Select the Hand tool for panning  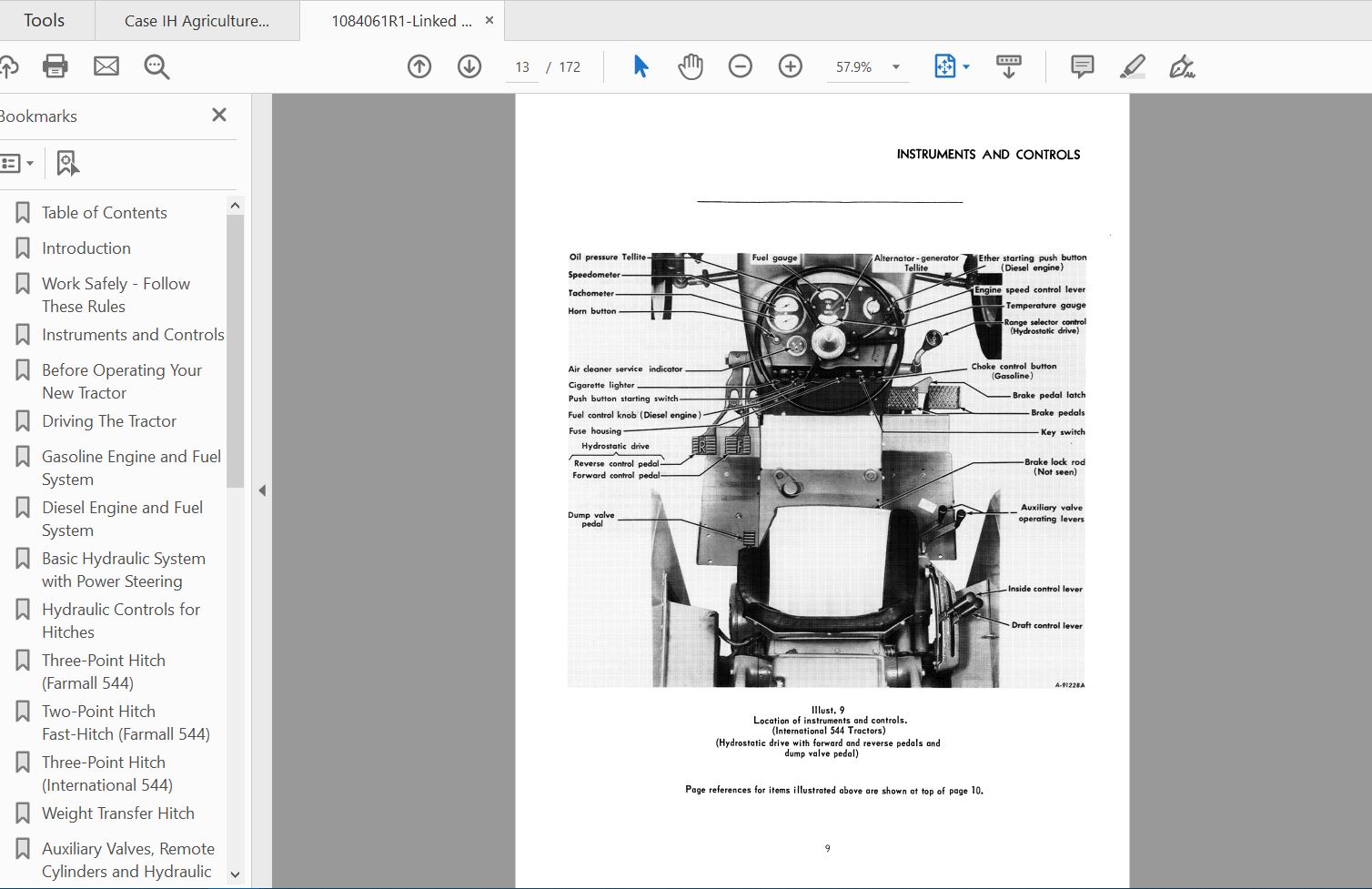tap(691, 66)
